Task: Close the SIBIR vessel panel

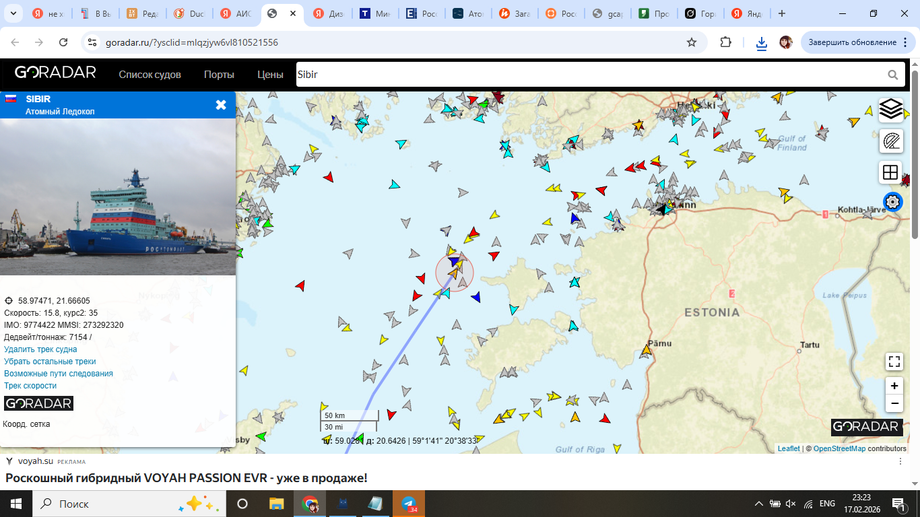Action: click(221, 104)
